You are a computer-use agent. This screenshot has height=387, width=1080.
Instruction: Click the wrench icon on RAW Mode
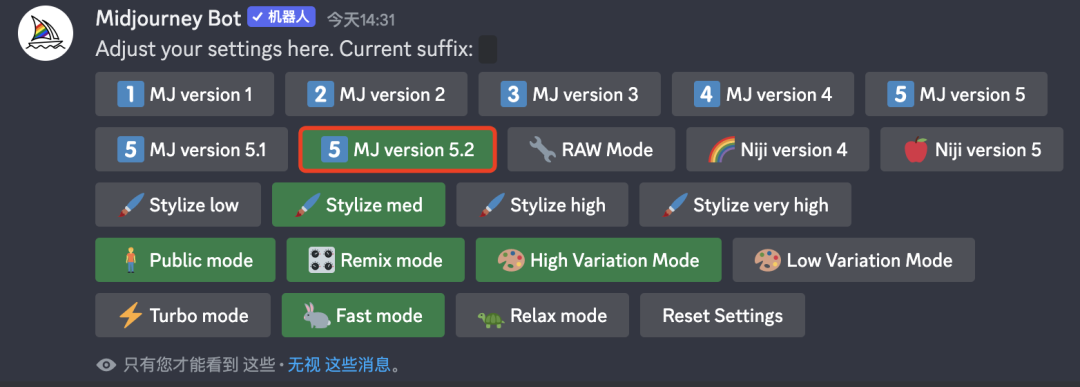pos(542,149)
